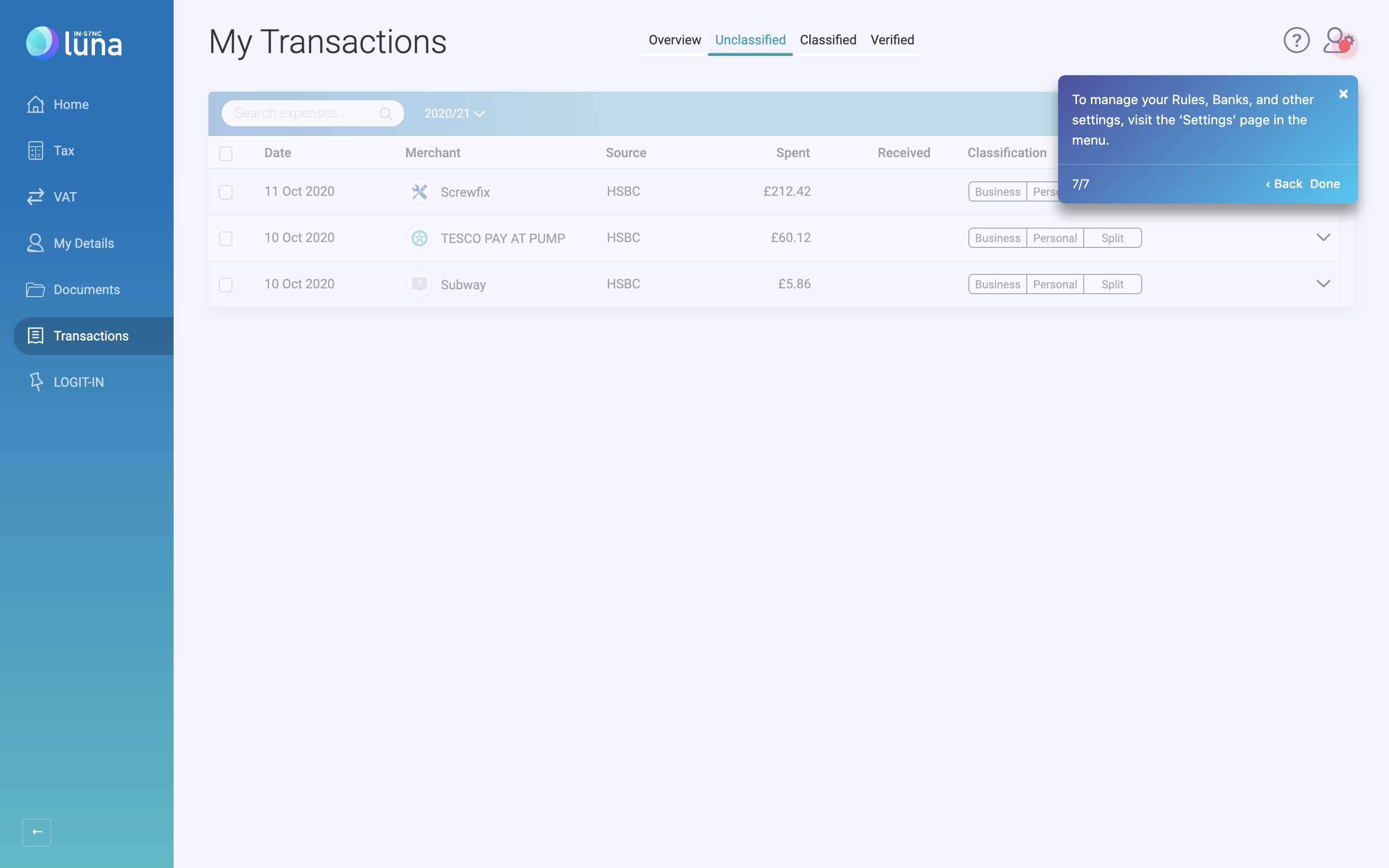Expand the TESCO PAY AT PUMP row
This screenshot has height=868, width=1389.
point(1323,238)
